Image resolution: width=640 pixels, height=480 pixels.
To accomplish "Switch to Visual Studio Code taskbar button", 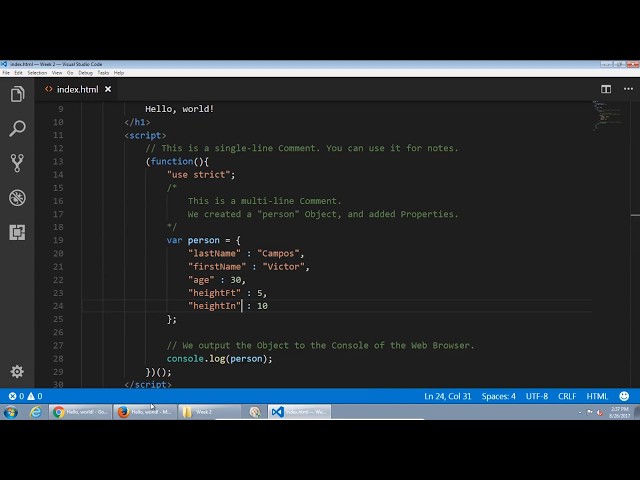I will point(299,412).
